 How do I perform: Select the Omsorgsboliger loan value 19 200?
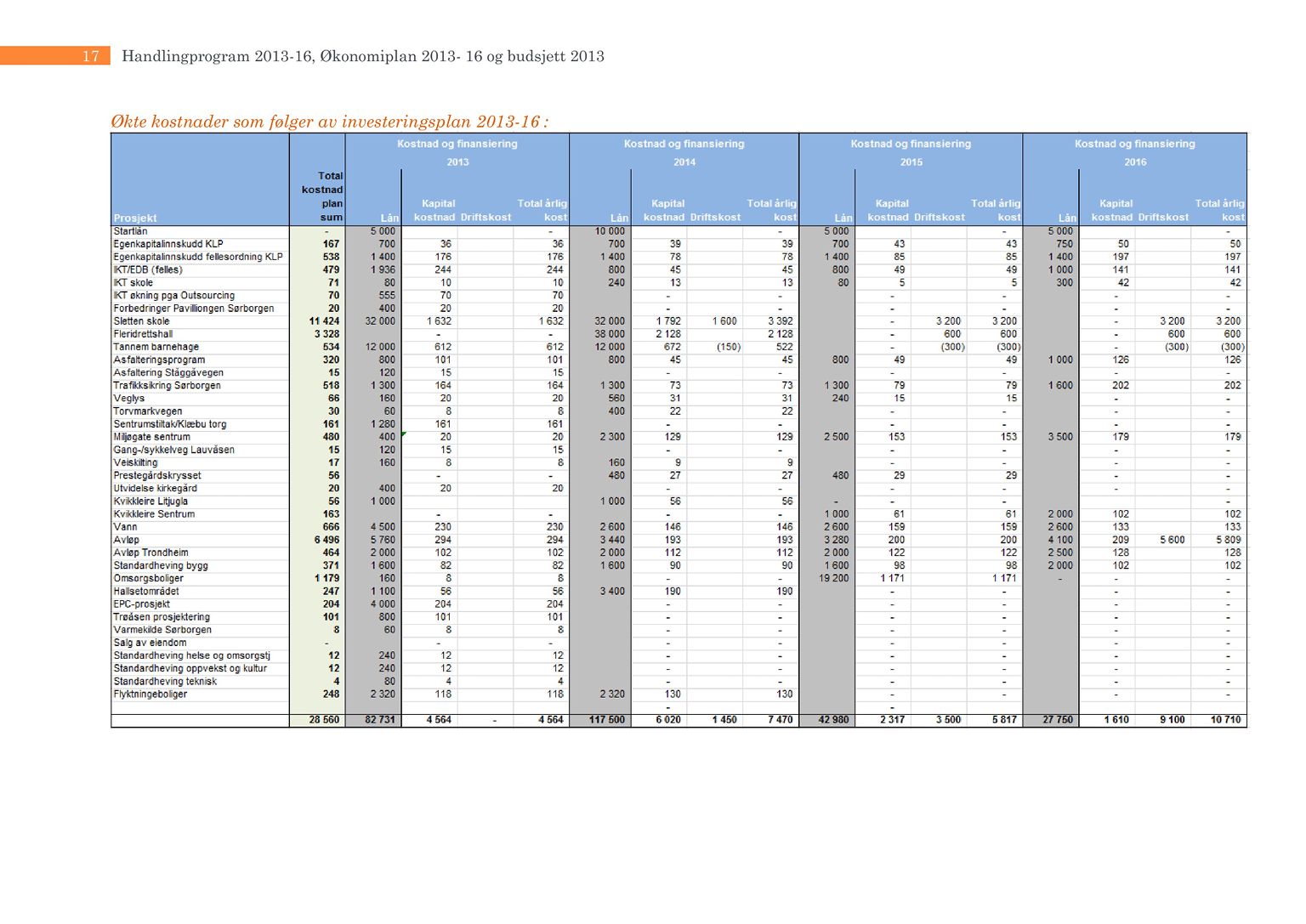point(834,578)
